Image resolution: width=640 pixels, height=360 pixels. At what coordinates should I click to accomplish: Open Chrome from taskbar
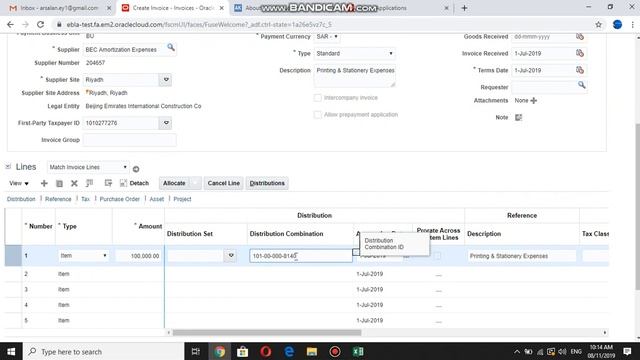tap(220, 351)
